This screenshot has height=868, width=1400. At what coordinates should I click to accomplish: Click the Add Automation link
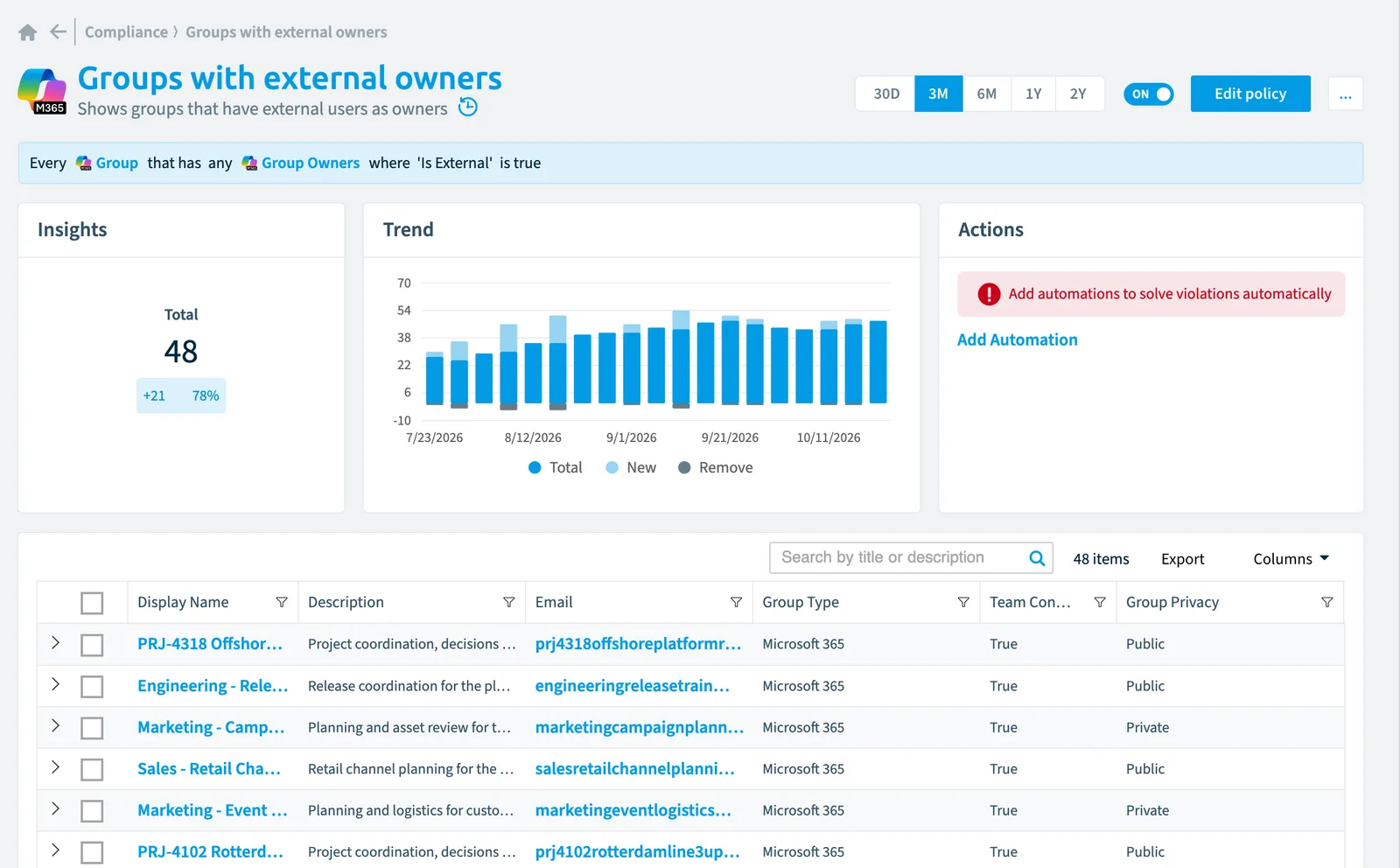[x=1017, y=339]
